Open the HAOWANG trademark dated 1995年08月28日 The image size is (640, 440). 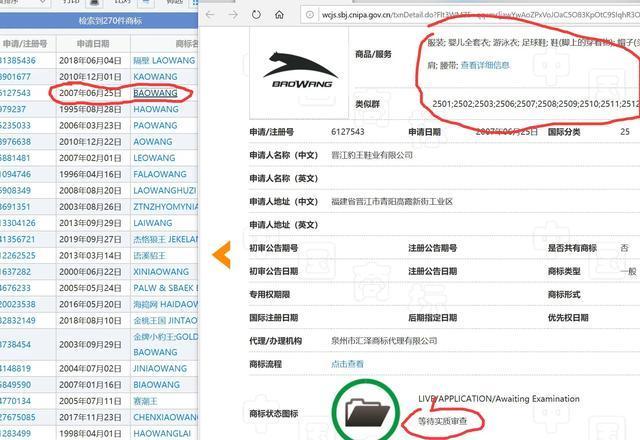[156, 109]
